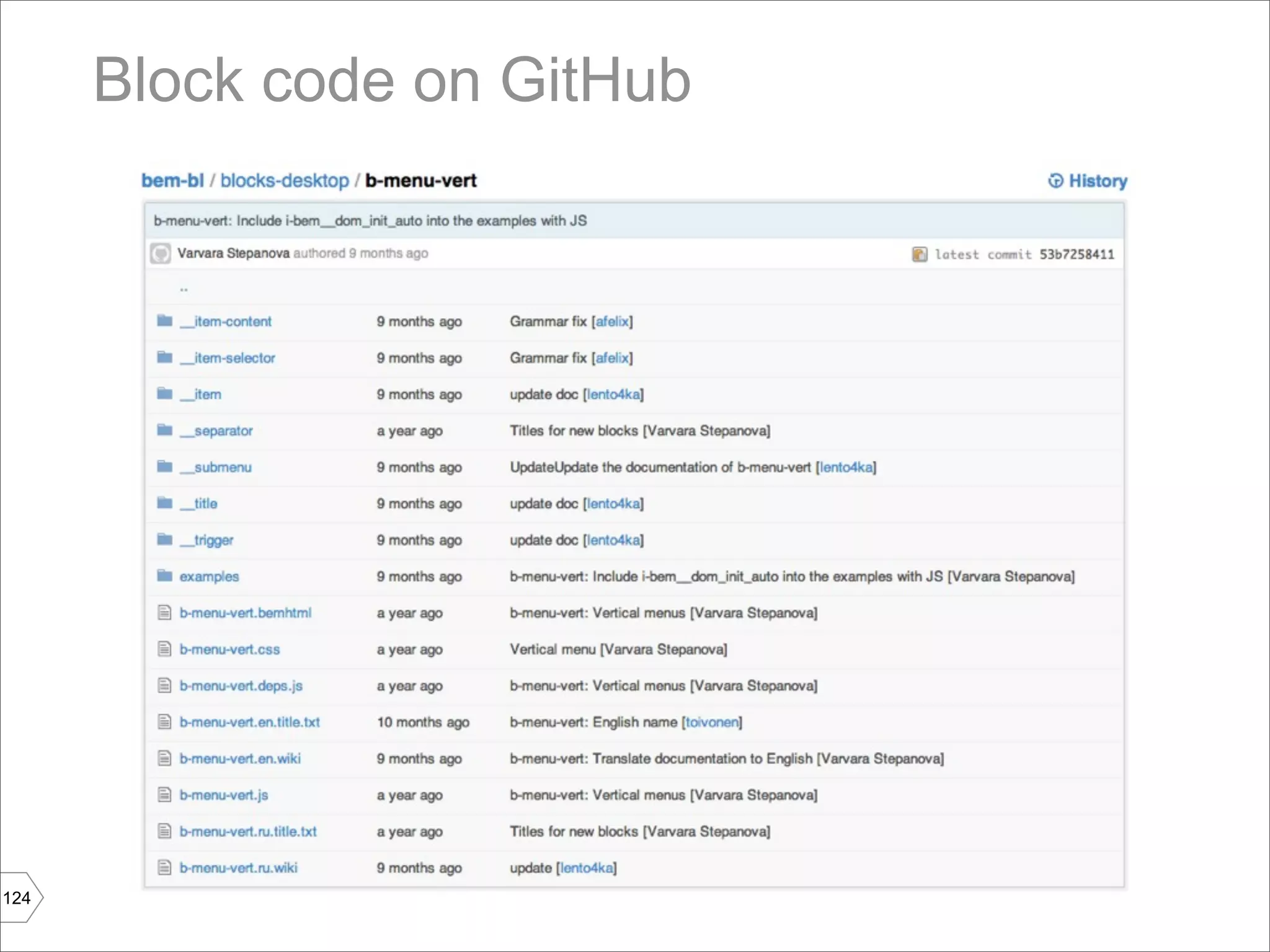Click file icon for b-menu-vert.deps.js
Image resolution: width=1270 pixels, height=952 pixels.
click(x=164, y=685)
